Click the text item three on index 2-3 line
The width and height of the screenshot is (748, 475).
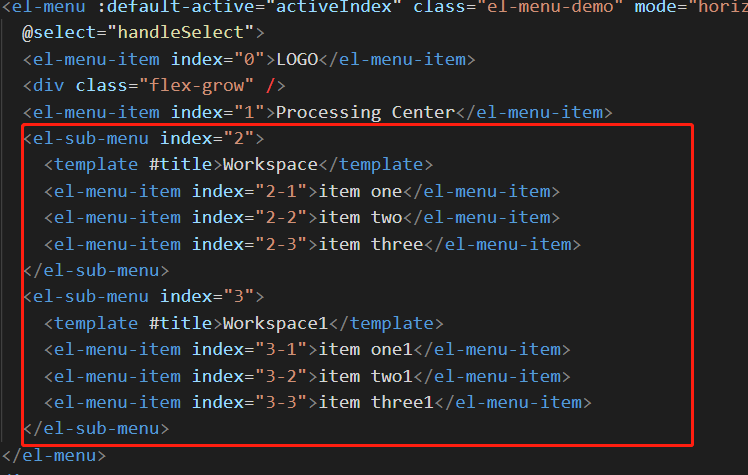pos(371,244)
